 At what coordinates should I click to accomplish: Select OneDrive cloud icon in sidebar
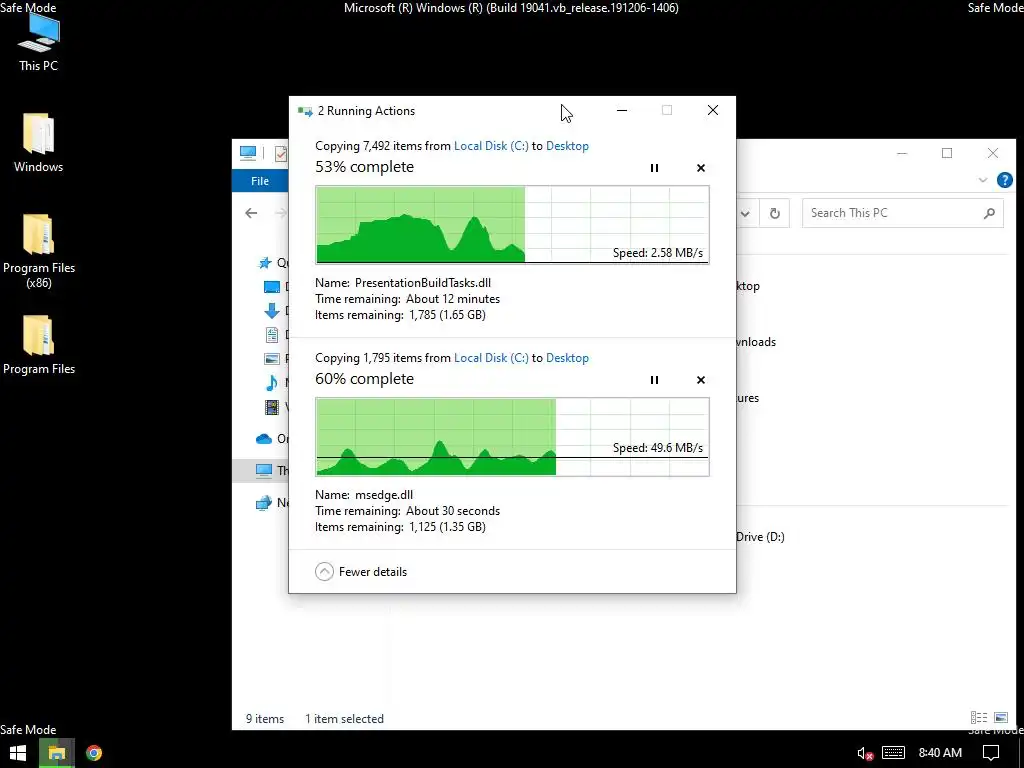[264, 439]
